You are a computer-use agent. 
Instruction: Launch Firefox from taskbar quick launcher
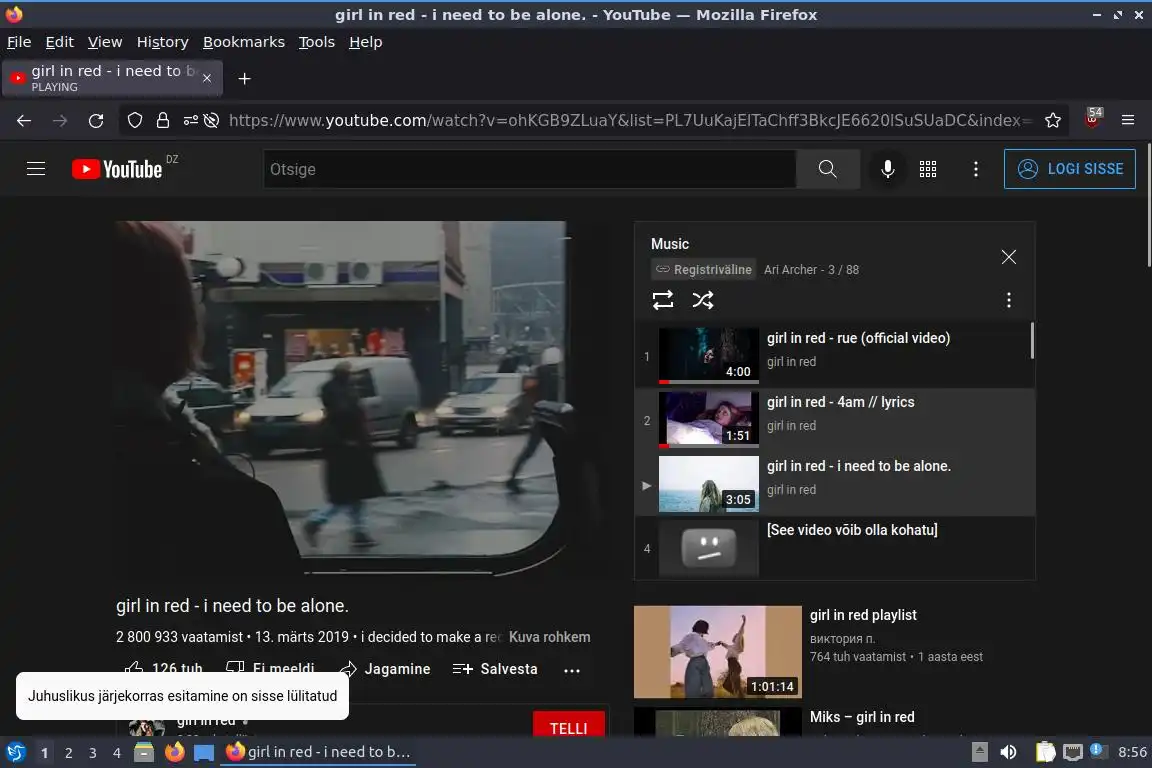(174, 753)
